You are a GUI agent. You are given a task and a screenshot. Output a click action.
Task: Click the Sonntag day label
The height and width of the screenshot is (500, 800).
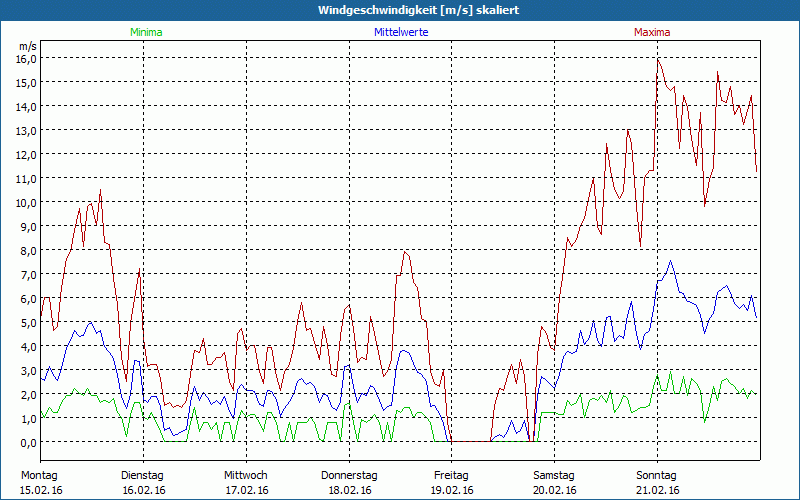tap(656, 476)
